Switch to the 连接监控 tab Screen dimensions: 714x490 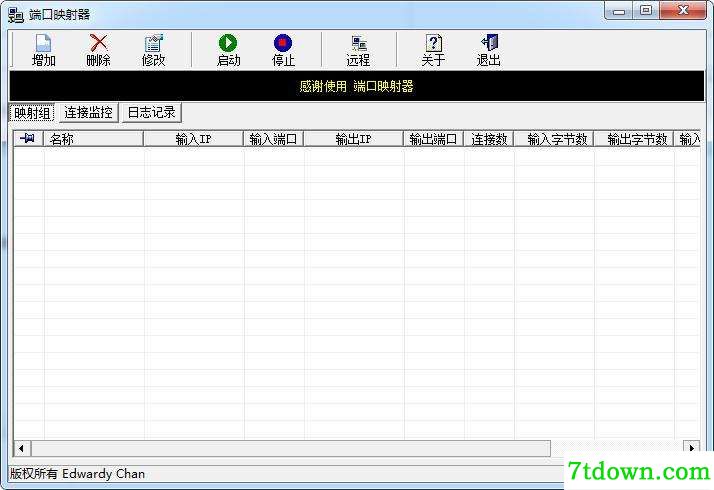[x=88, y=112]
